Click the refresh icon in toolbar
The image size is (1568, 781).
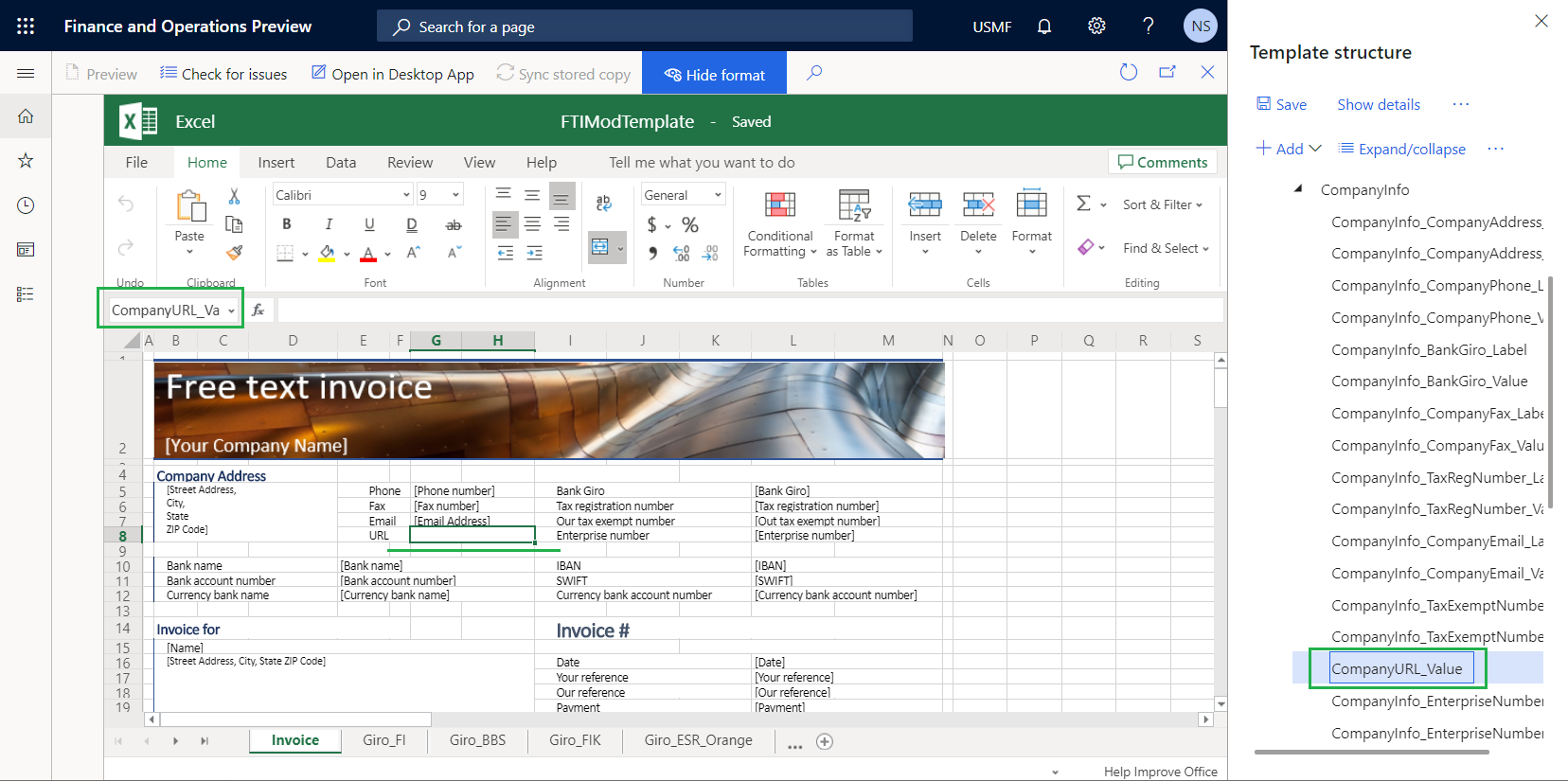pos(1128,73)
